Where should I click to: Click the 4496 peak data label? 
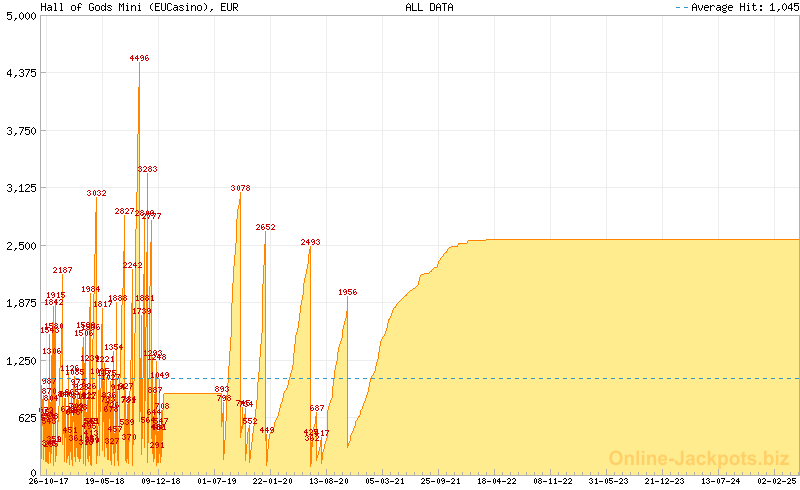coord(139,59)
